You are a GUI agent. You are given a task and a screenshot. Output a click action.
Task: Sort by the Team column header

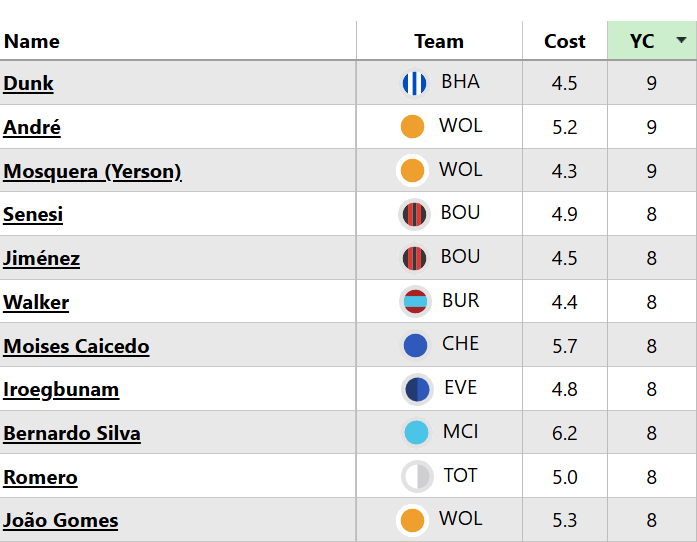(x=439, y=41)
